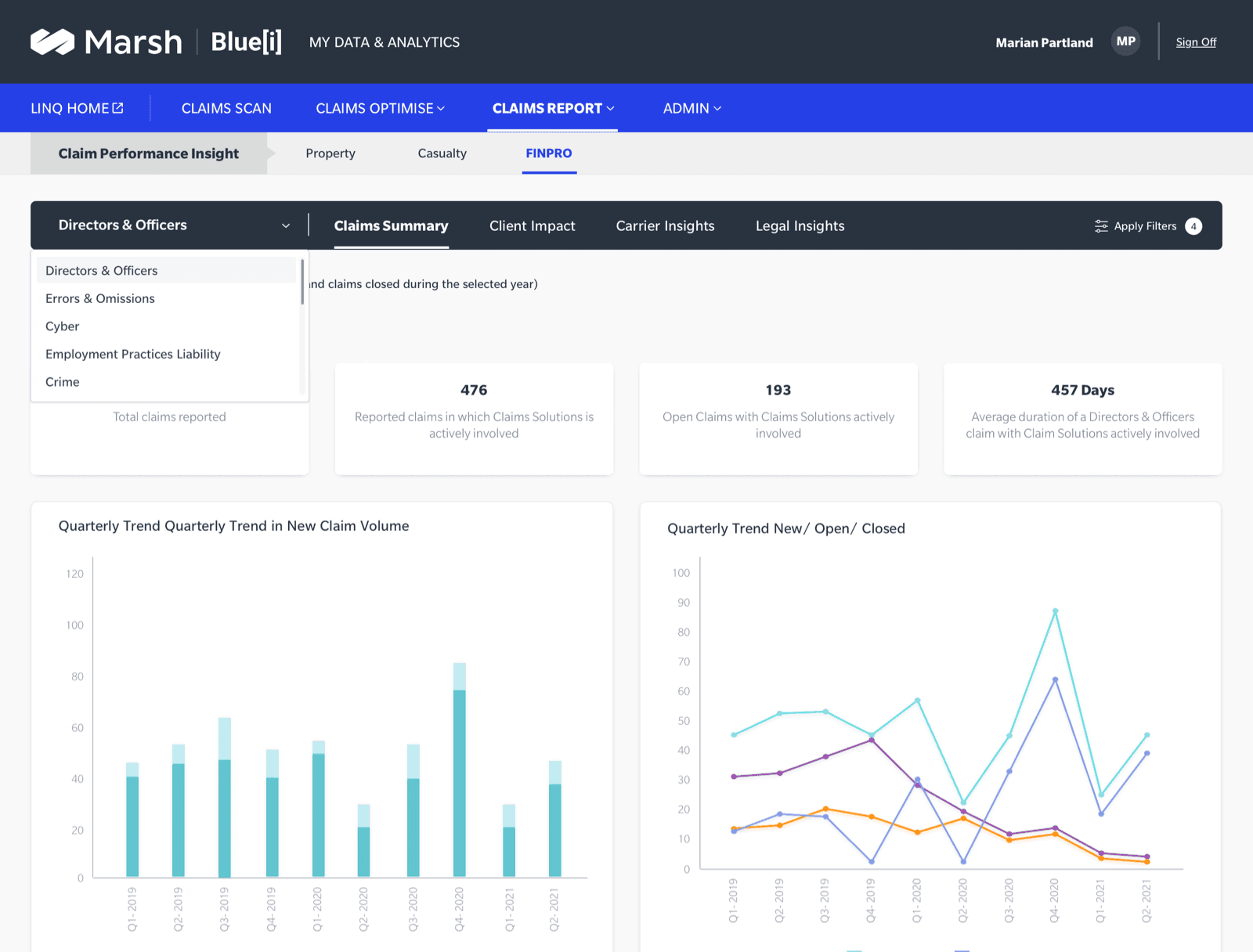Screen dimensions: 1253x952
Task: Choose the Crime option
Action: click(x=166, y=382)
